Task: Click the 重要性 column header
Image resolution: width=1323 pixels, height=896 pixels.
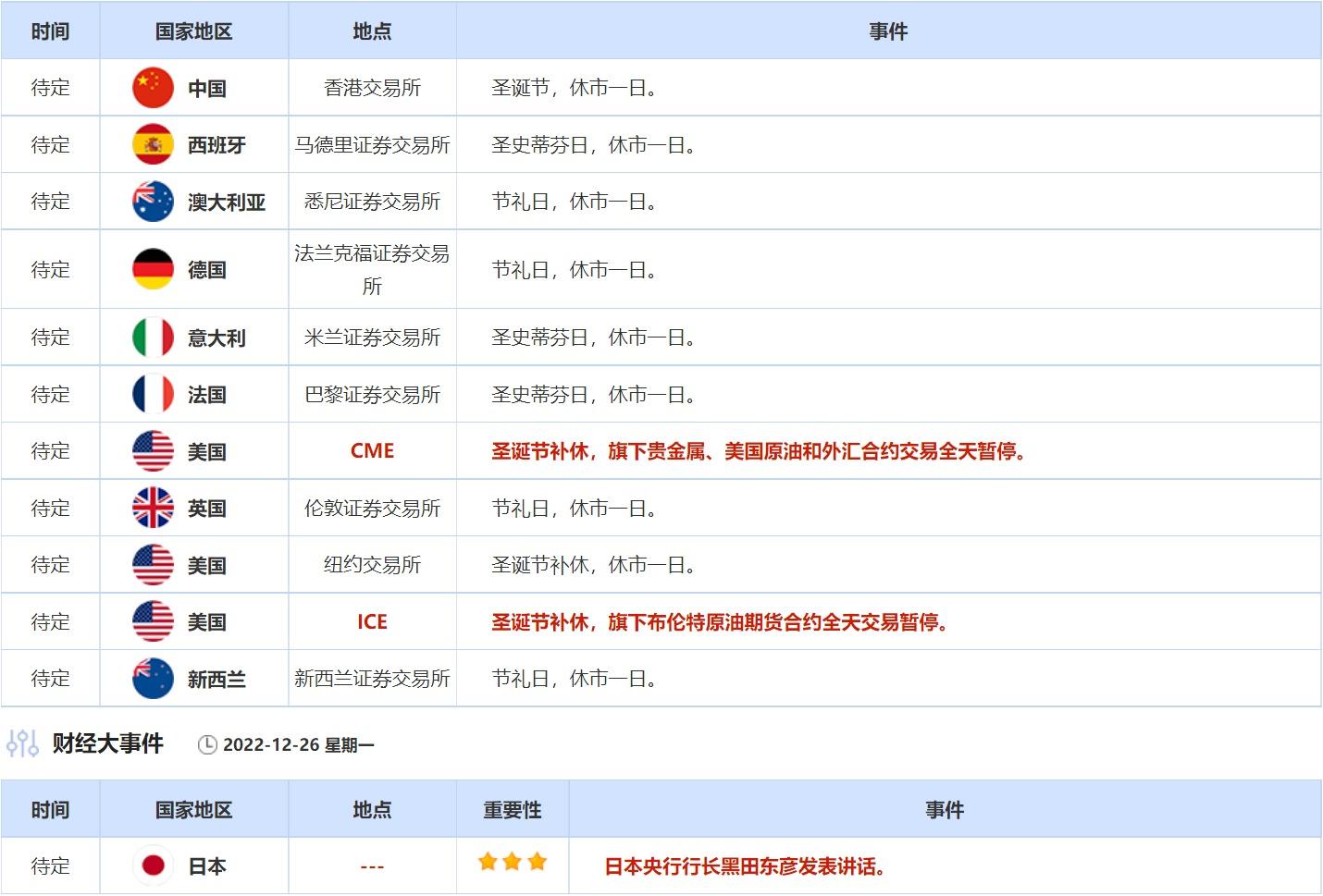Action: 512,810
